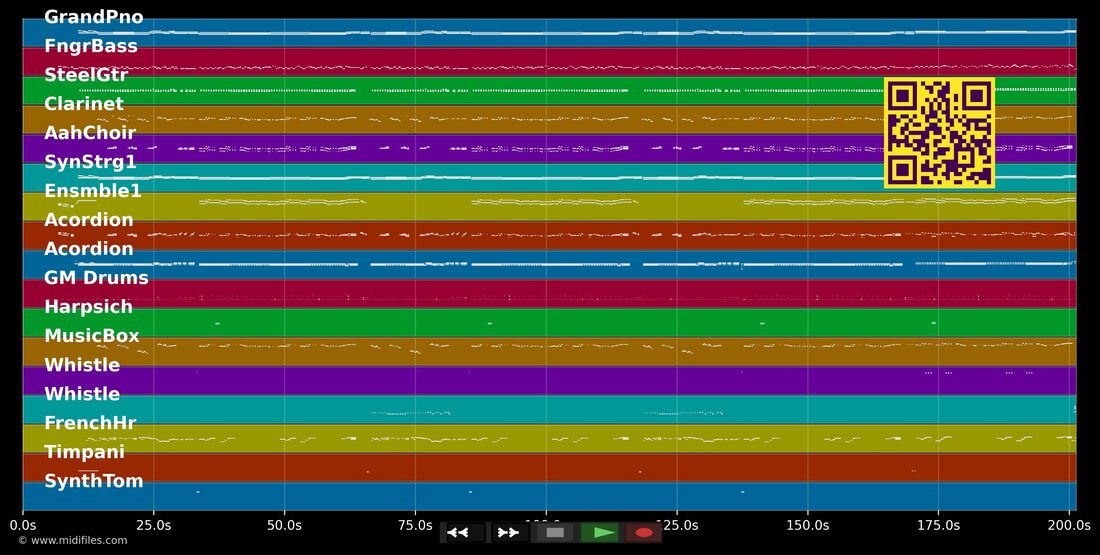This screenshot has height=555, width=1100.
Task: Jump to the 50.0s timeline marker
Action: coord(284,525)
